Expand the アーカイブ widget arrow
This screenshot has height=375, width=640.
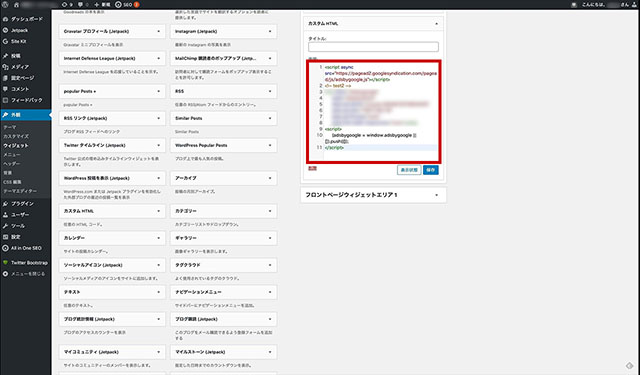[270, 178]
